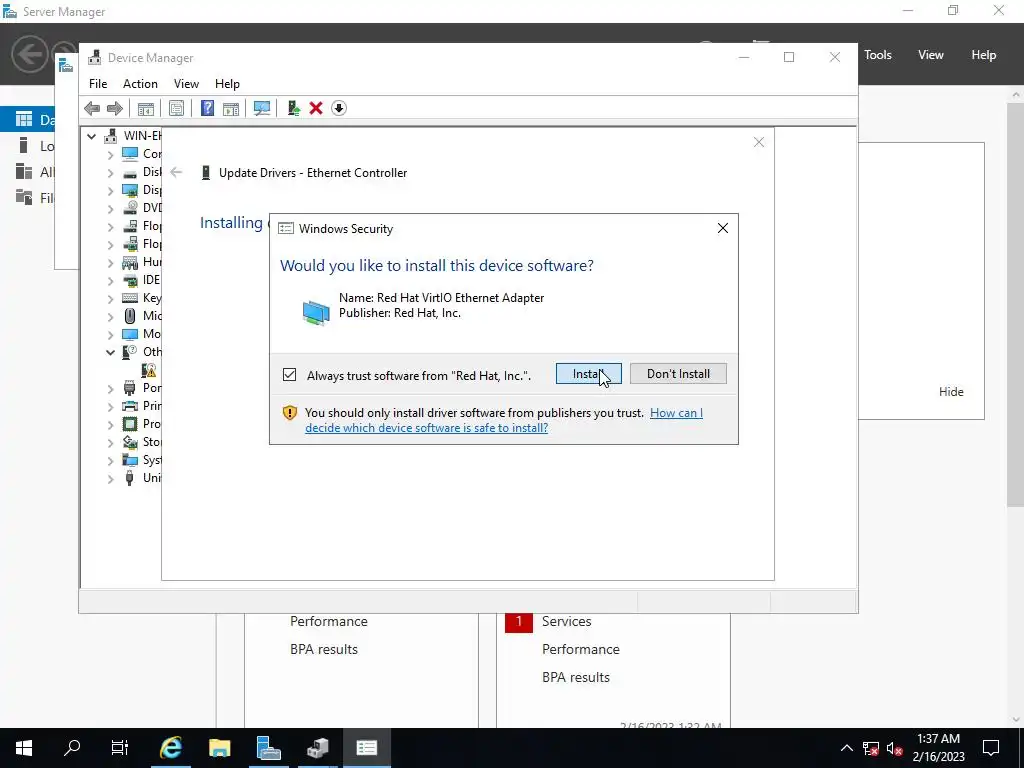Click Server Manager taskbar icon
Screen dimensions: 1024x768
coord(268,748)
